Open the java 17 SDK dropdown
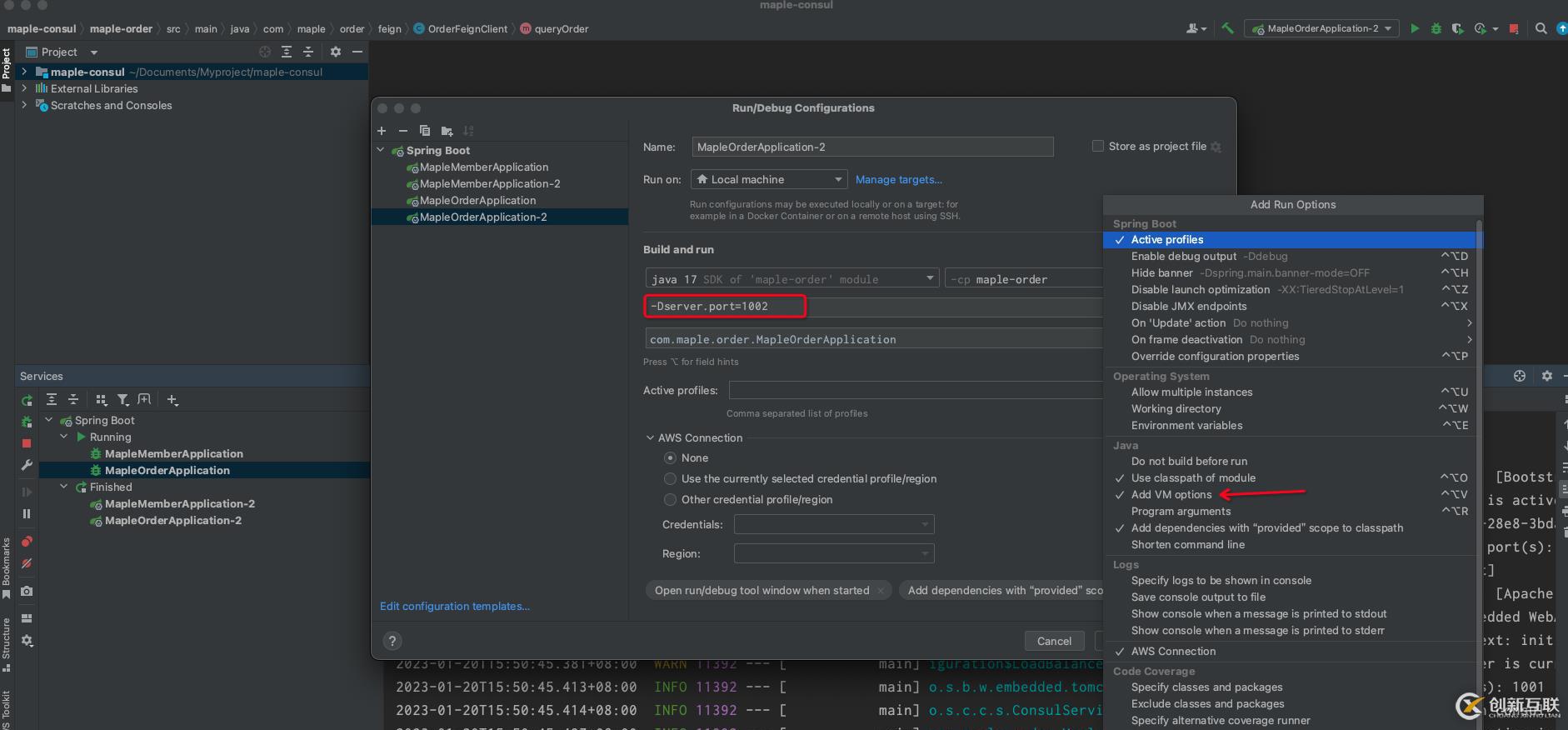Image resolution: width=1568 pixels, height=730 pixels. tap(791, 279)
